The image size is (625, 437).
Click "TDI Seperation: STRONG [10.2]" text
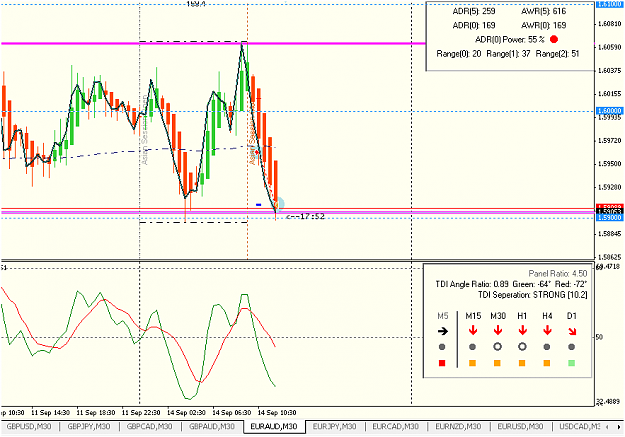pyautogui.click(x=533, y=295)
